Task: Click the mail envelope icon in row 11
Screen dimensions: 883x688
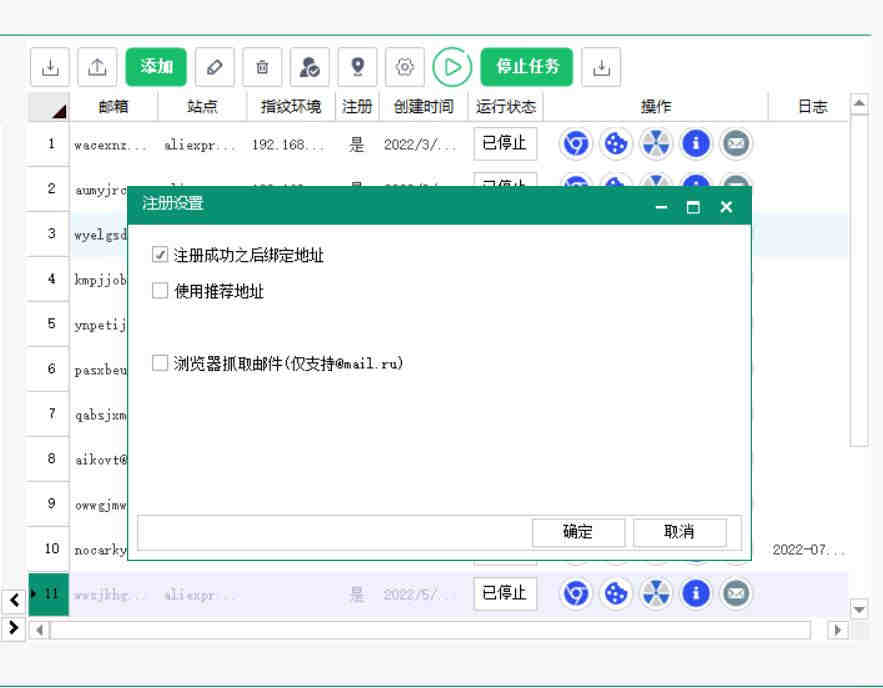Action: (x=736, y=593)
